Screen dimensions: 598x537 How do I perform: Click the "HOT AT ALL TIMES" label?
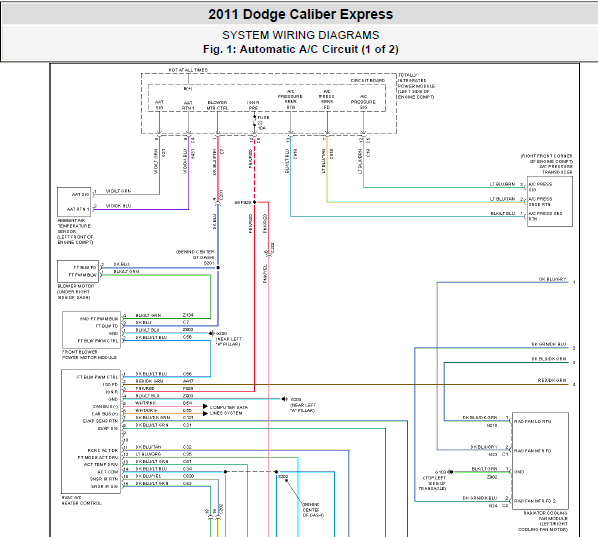[188, 70]
